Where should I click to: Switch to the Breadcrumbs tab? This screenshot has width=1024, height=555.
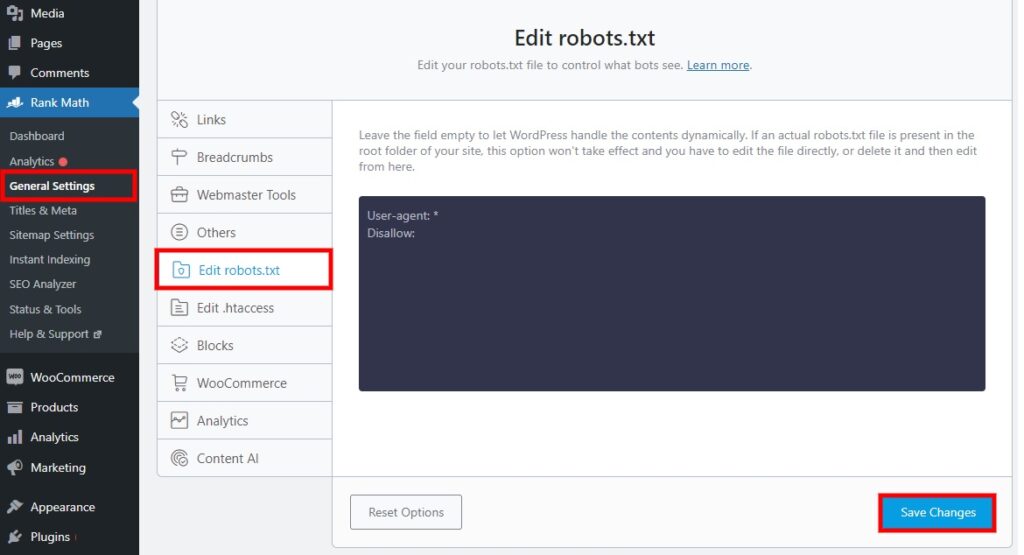pyautogui.click(x=244, y=157)
